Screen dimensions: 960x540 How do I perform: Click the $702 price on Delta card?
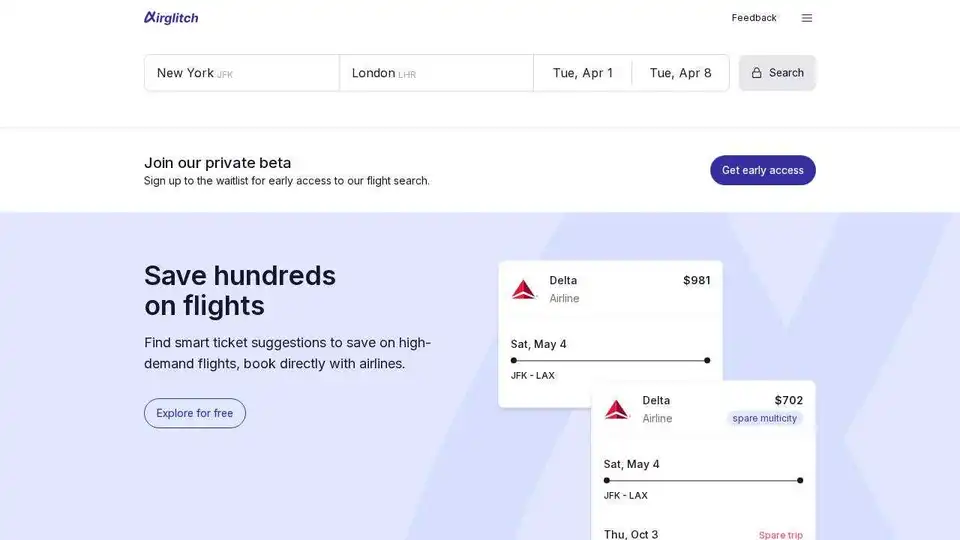click(789, 400)
